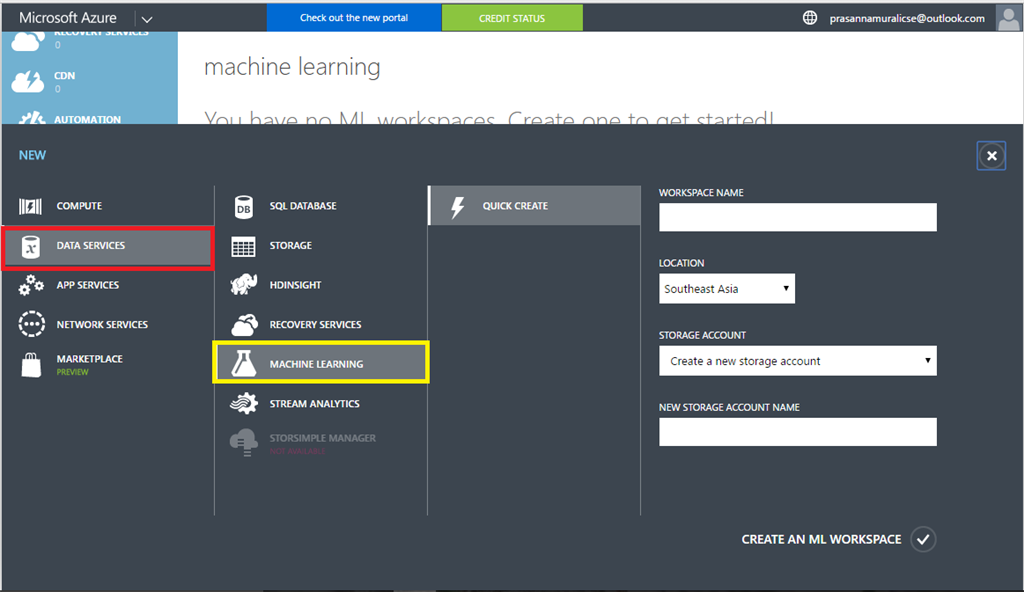The image size is (1024, 592).
Task: Click the globe language icon
Action: 810,18
